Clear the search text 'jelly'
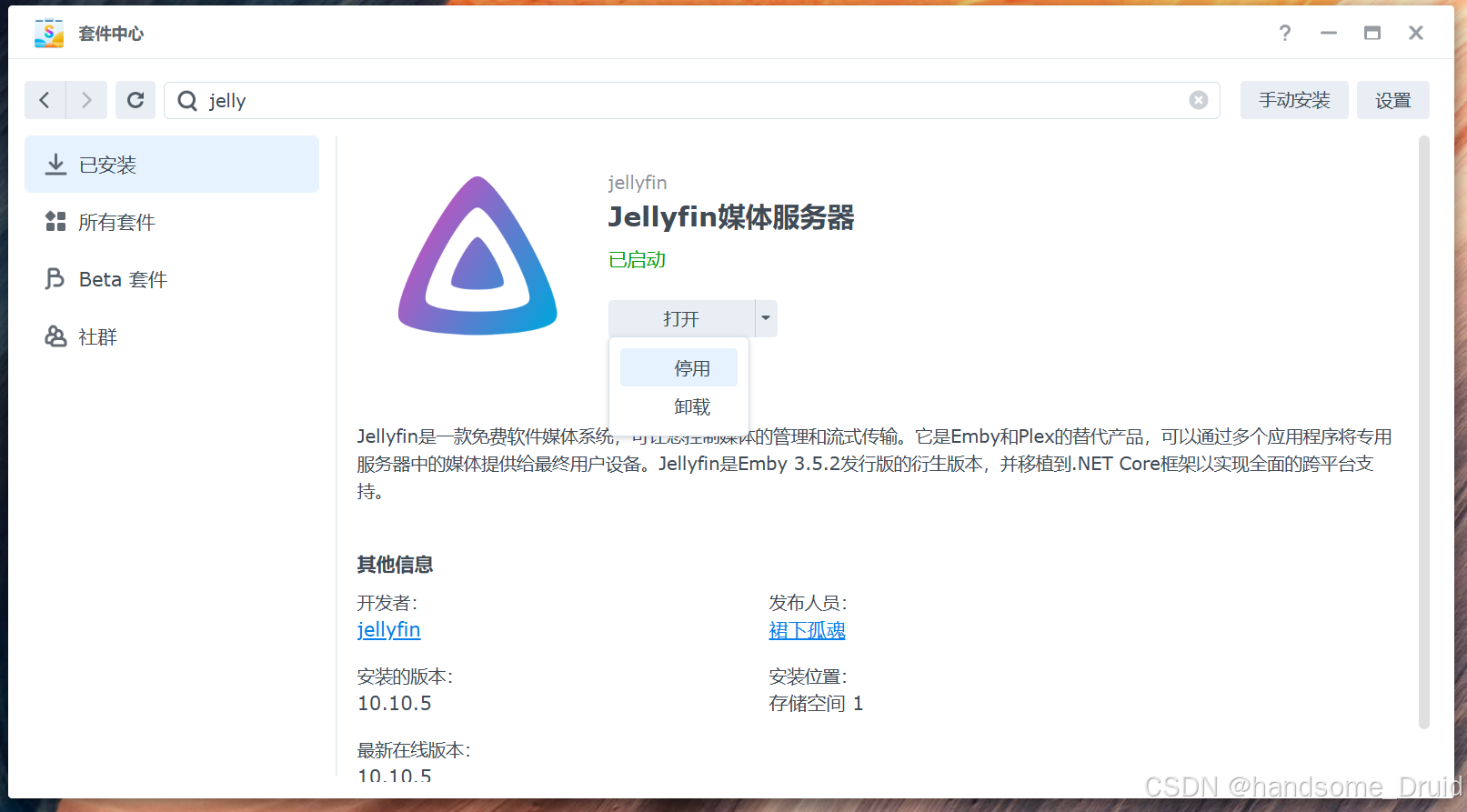 1199,100
